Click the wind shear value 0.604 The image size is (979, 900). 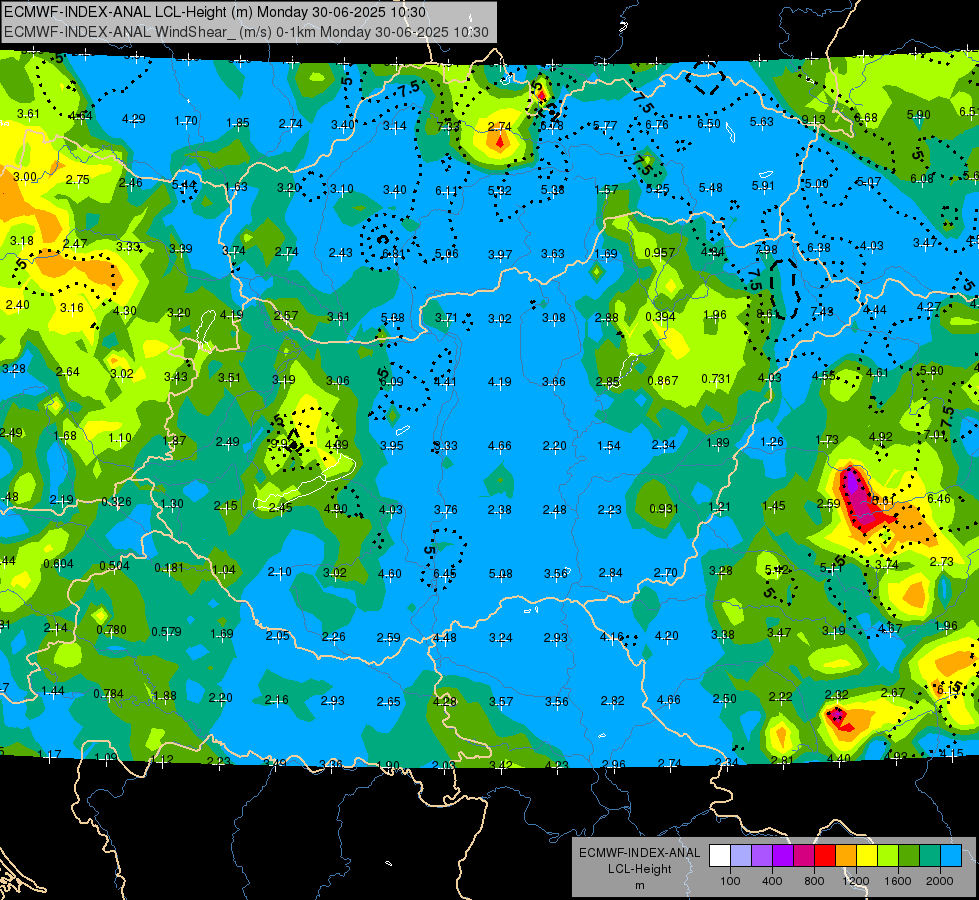tap(58, 564)
